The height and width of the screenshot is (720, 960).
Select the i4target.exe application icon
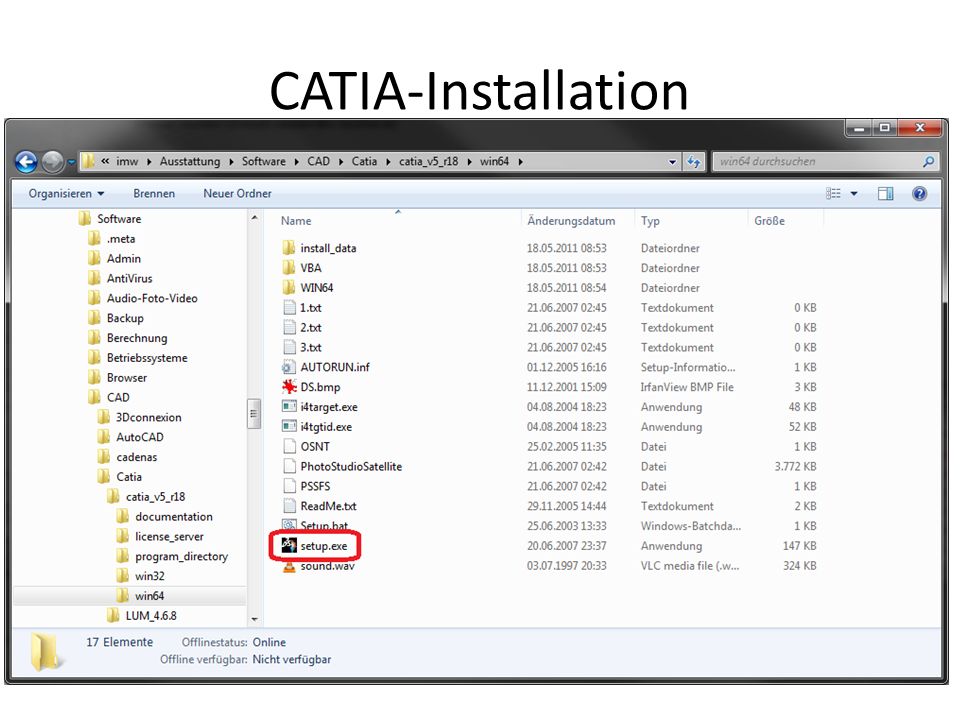click(x=289, y=407)
